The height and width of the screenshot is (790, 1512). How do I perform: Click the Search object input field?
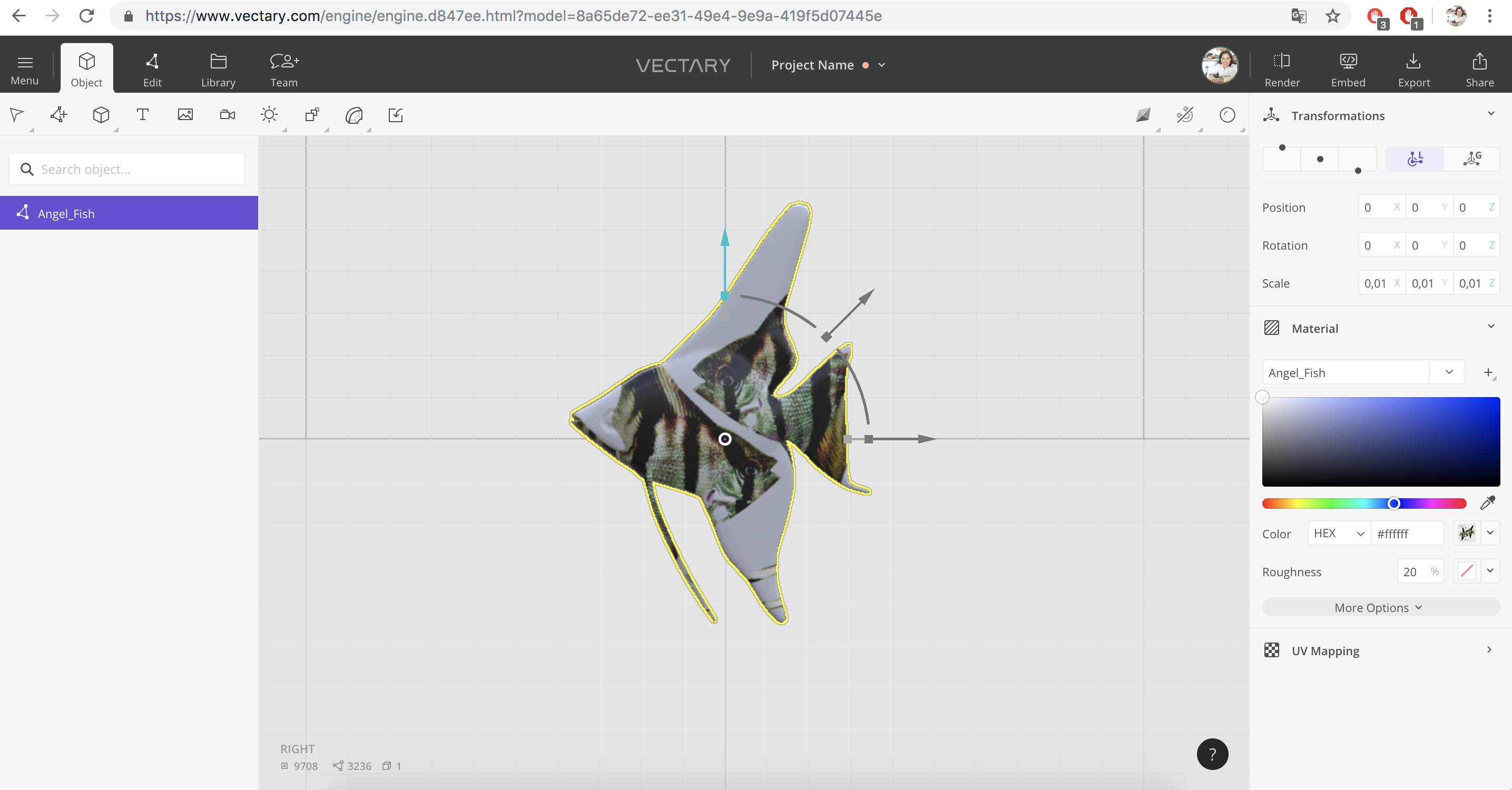pyautogui.click(x=127, y=169)
